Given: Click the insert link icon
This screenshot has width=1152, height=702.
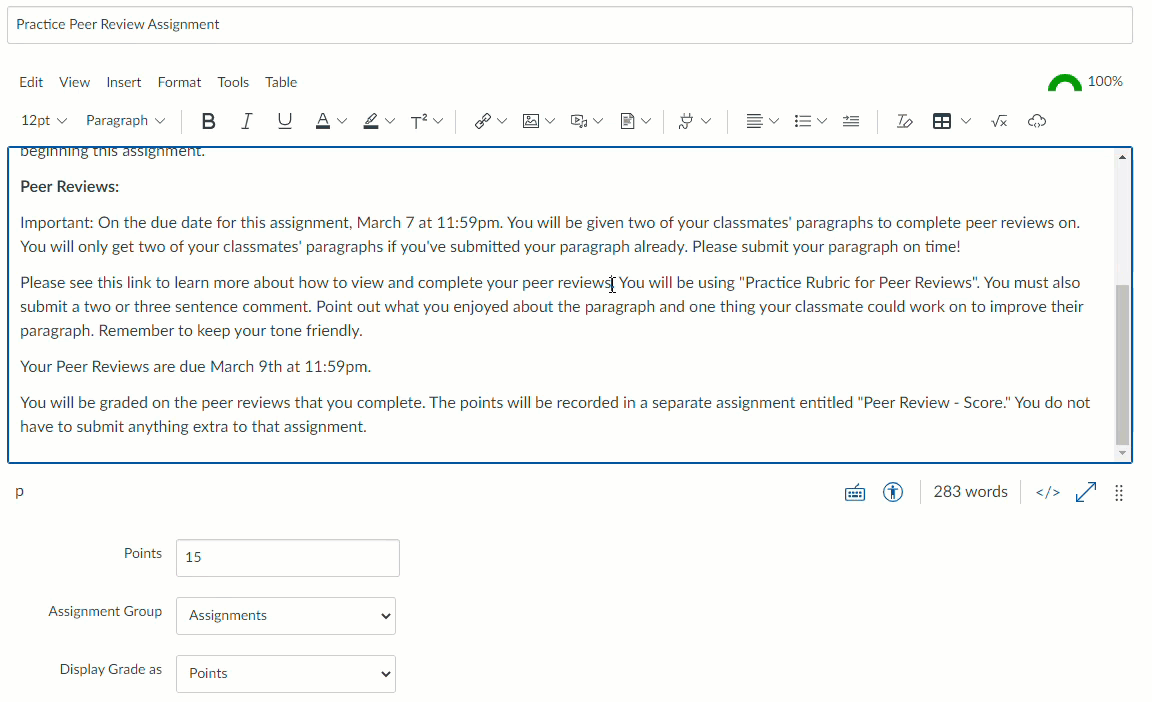Looking at the screenshot, I should [x=483, y=121].
